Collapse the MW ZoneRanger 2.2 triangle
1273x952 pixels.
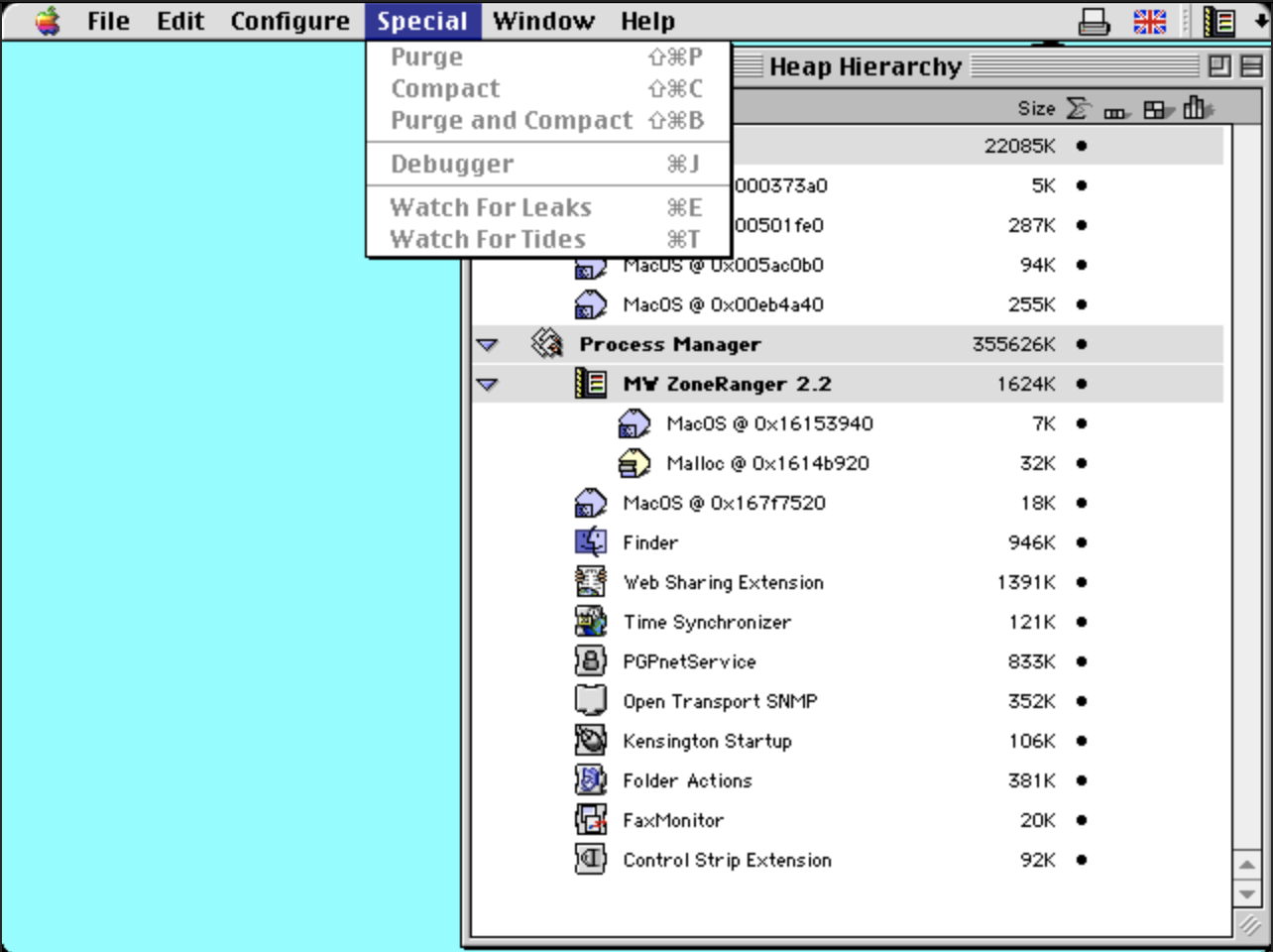click(x=487, y=385)
